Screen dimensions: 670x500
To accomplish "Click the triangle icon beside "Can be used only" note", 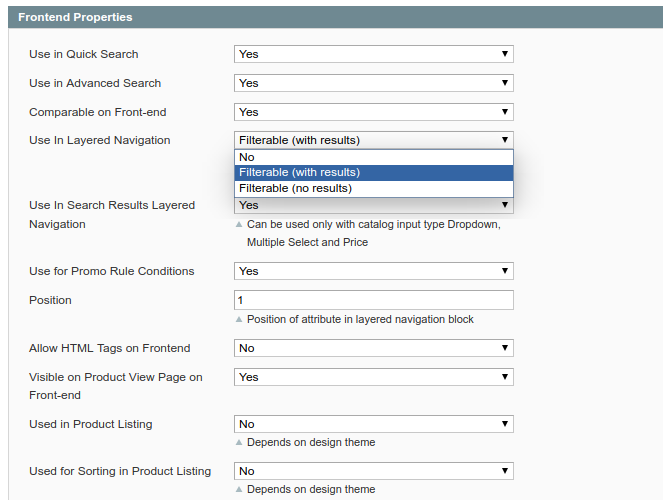I will pos(239,225).
